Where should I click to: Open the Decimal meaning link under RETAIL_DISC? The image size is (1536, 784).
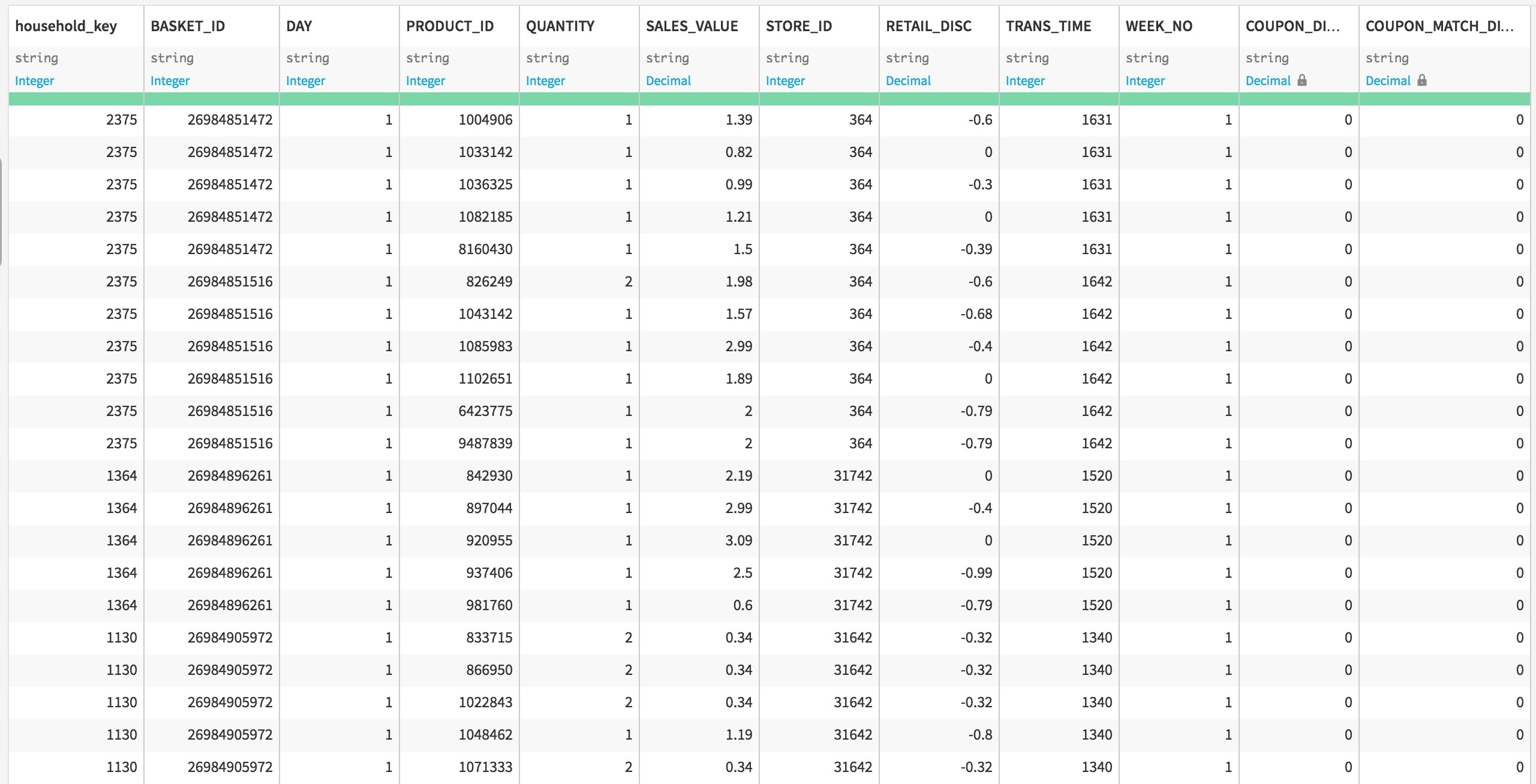point(908,81)
